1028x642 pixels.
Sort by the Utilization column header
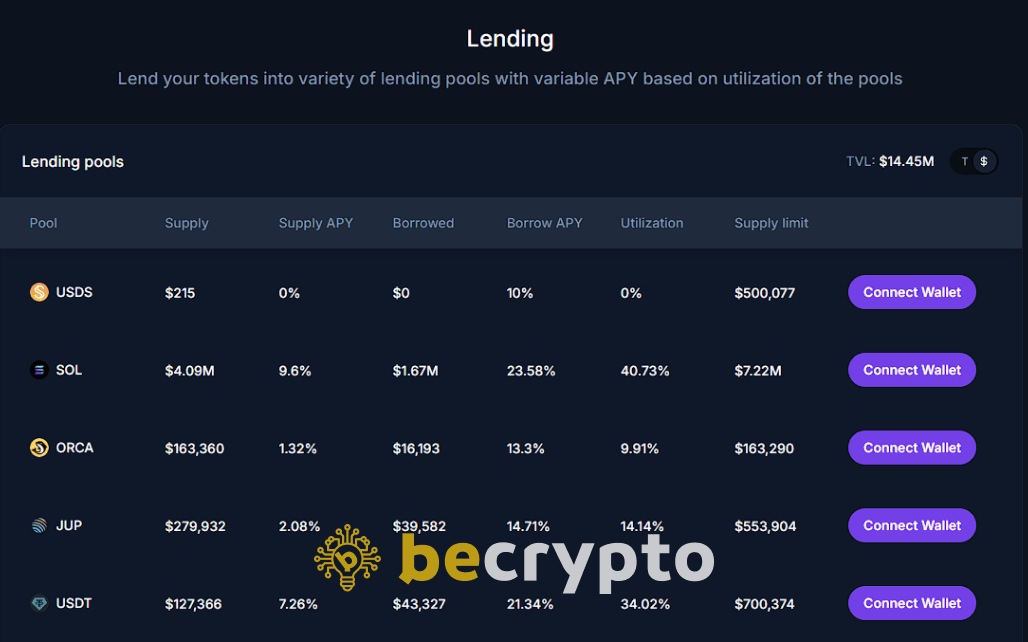click(x=652, y=223)
